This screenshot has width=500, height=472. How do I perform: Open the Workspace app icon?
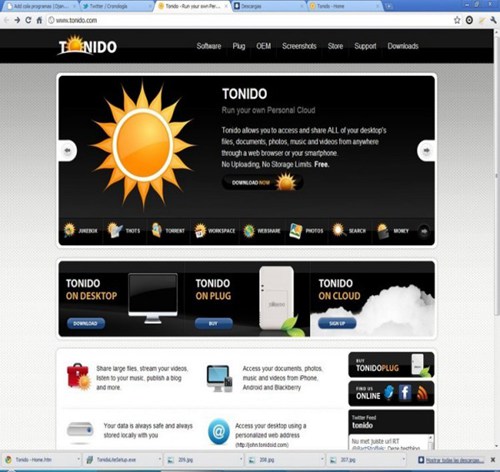coord(200,230)
